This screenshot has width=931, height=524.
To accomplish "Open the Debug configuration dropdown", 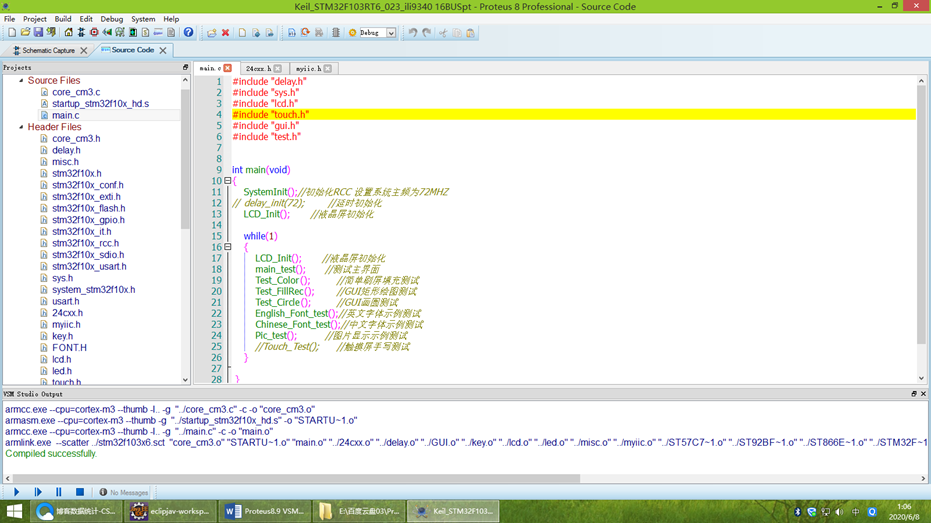I will tap(391, 33).
